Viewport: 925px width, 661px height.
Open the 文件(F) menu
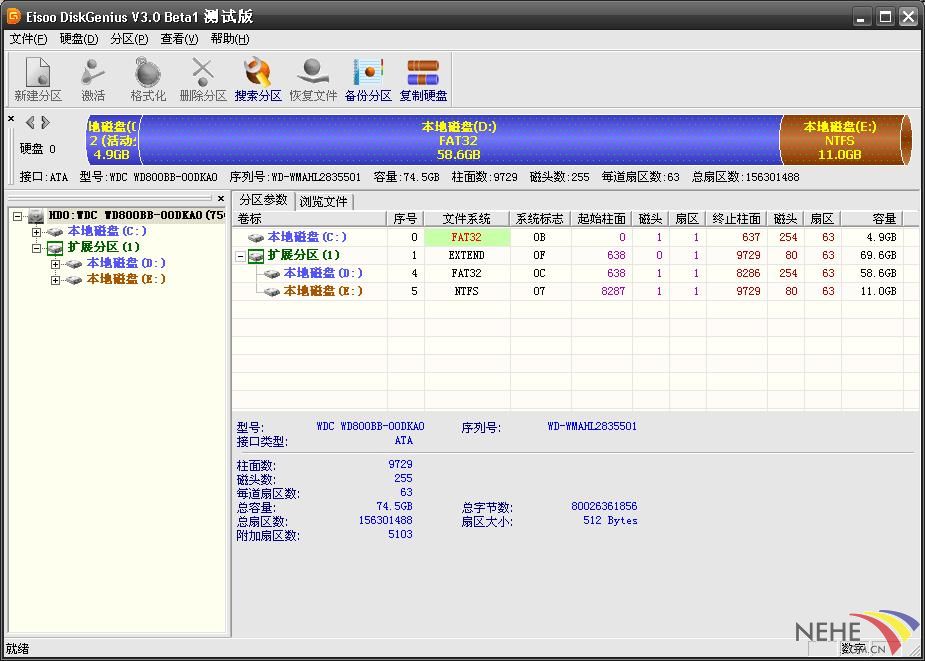coord(28,40)
